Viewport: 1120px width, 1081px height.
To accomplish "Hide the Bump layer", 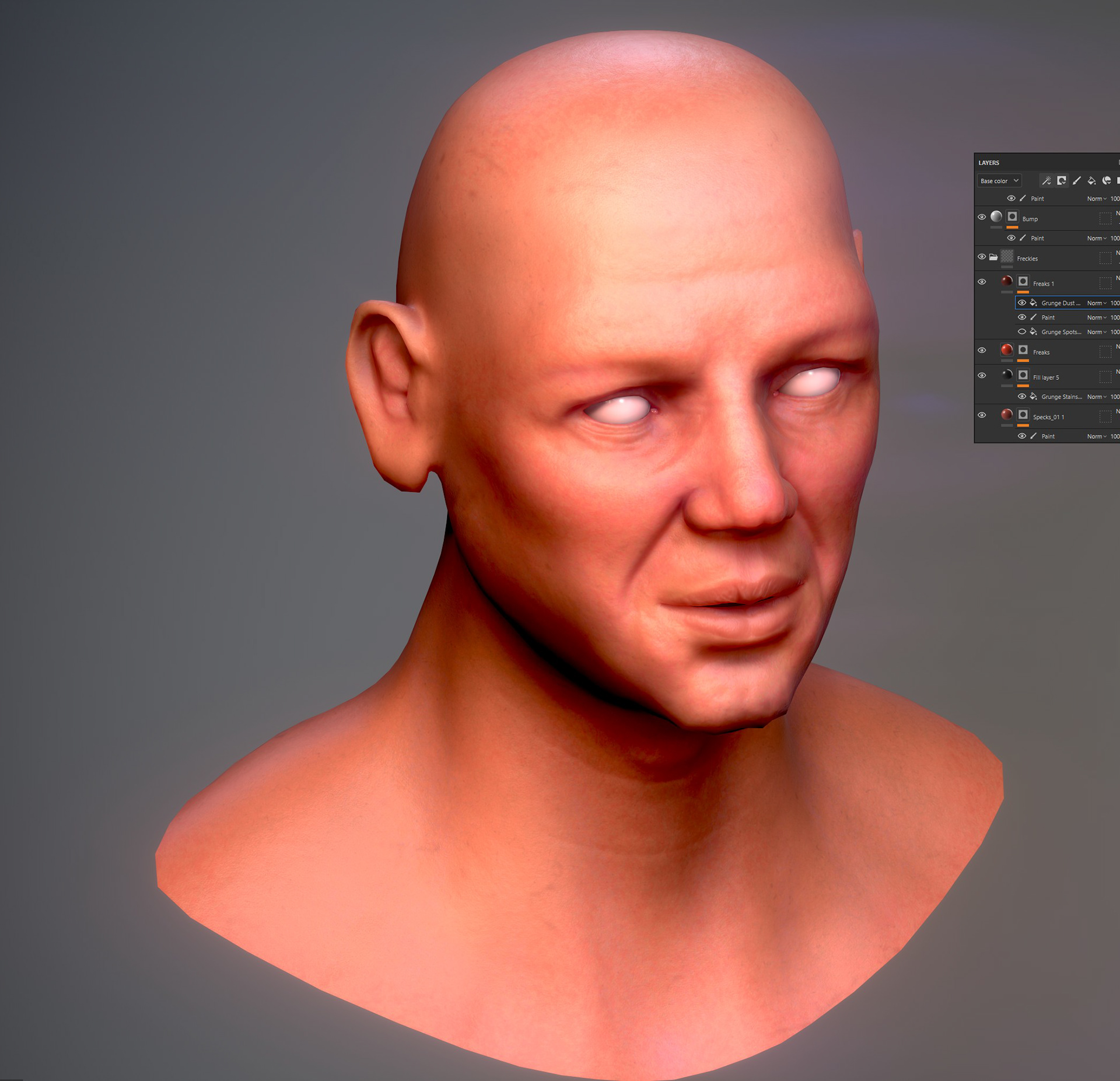I will [982, 217].
